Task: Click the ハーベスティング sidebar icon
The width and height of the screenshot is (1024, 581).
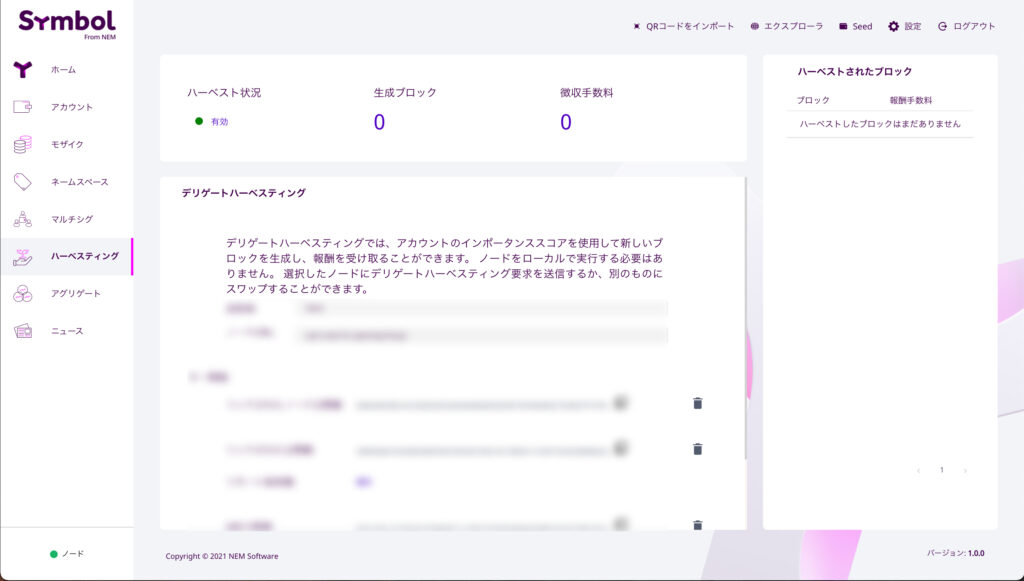Action: (x=22, y=257)
